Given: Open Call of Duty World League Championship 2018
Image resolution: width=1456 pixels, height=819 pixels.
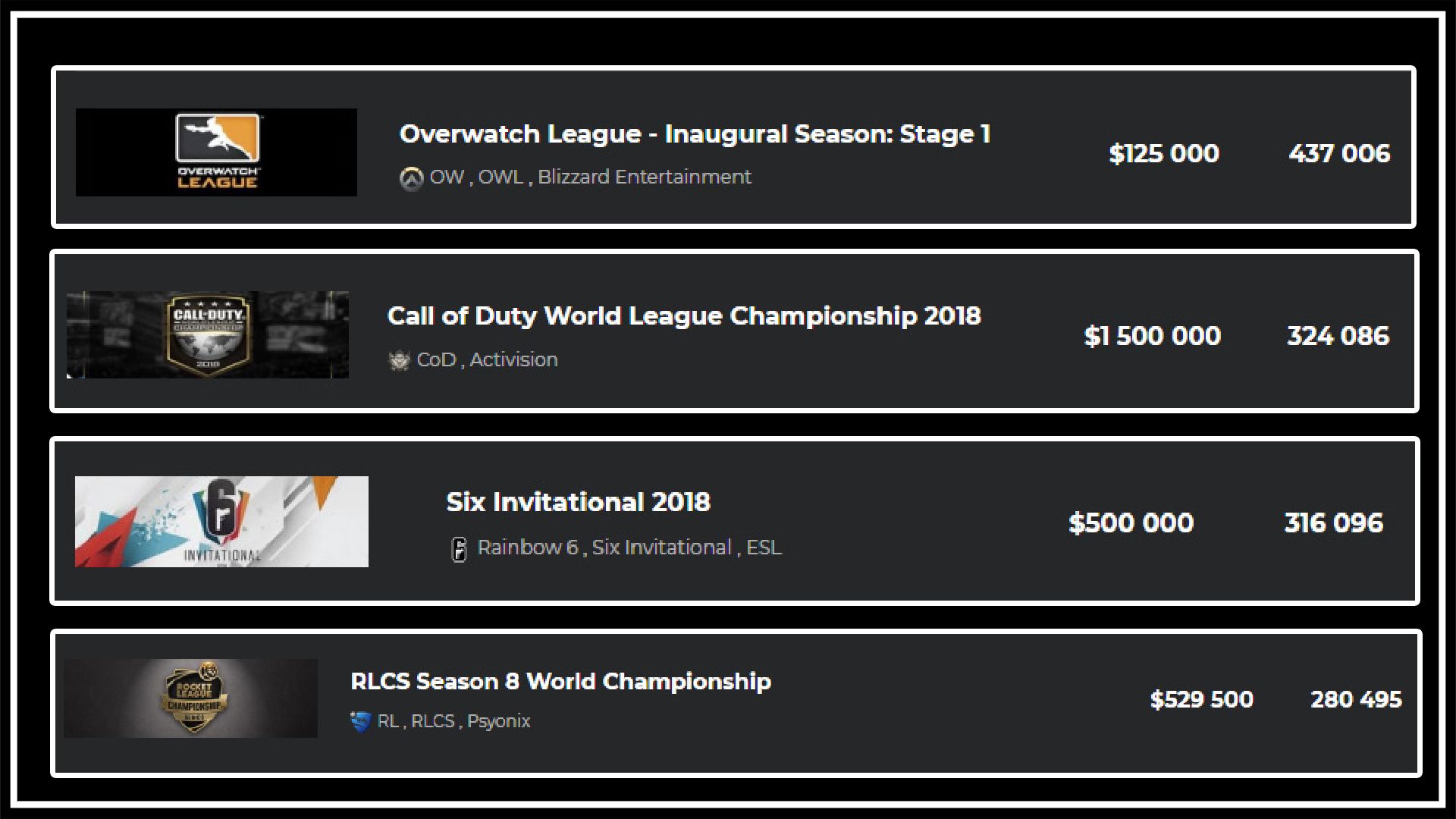Looking at the screenshot, I should pos(684,316).
